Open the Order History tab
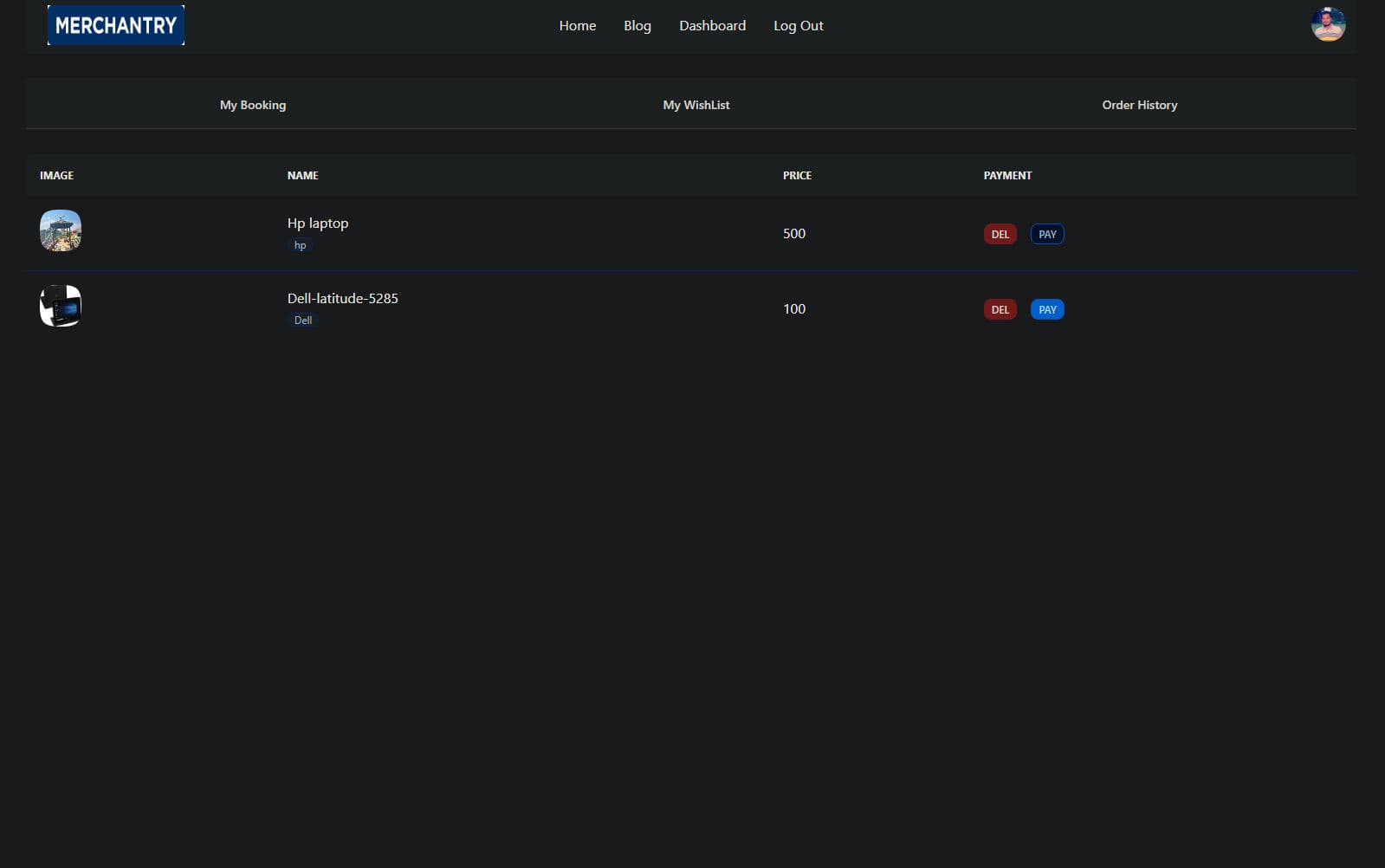Viewport: 1385px width, 868px height. coord(1139,105)
